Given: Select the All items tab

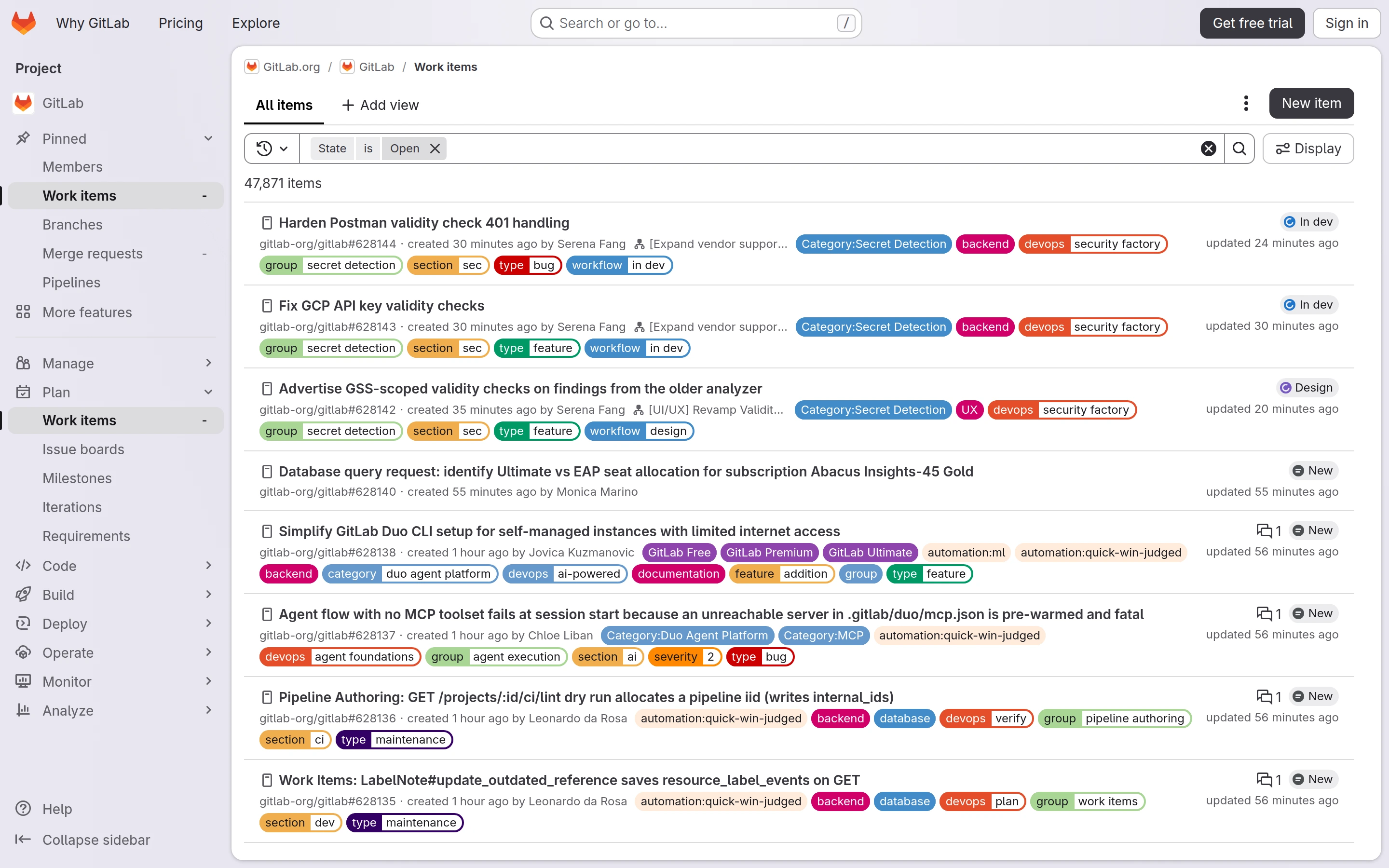Looking at the screenshot, I should point(284,105).
